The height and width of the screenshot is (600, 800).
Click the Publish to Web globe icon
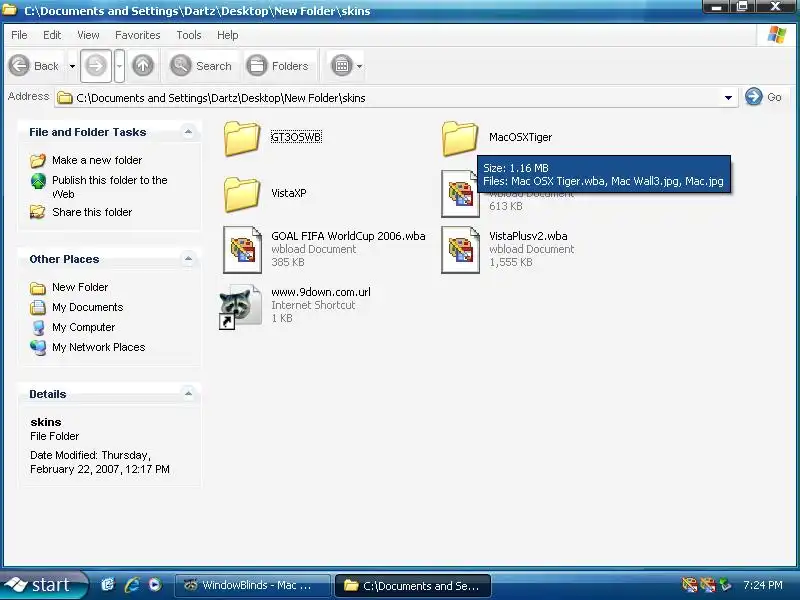point(38,181)
